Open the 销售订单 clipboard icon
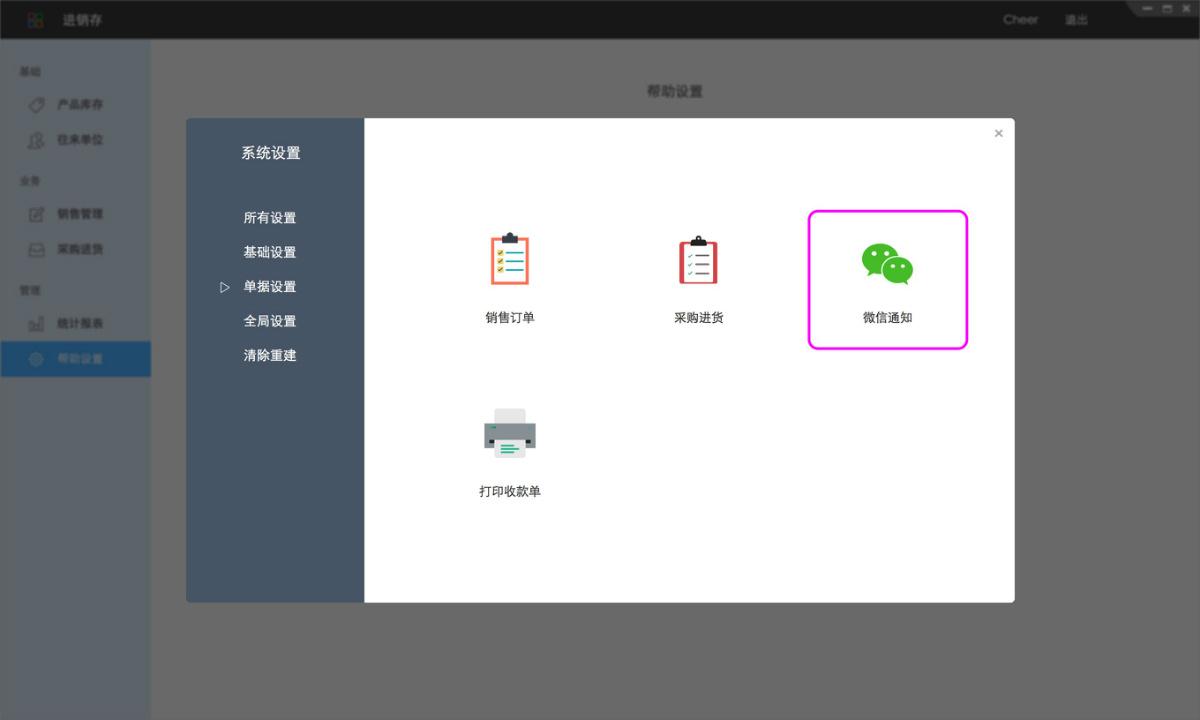This screenshot has height=720, width=1200. 509,260
